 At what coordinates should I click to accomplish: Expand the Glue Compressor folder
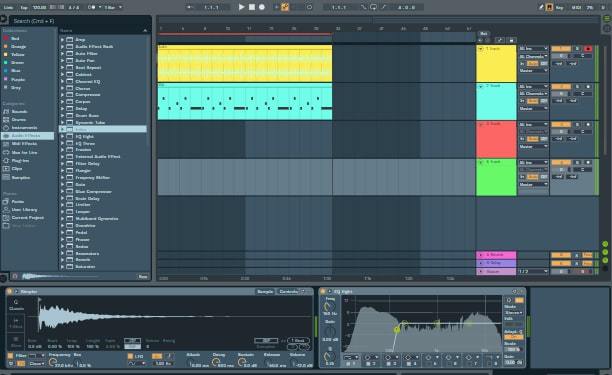click(x=62, y=191)
